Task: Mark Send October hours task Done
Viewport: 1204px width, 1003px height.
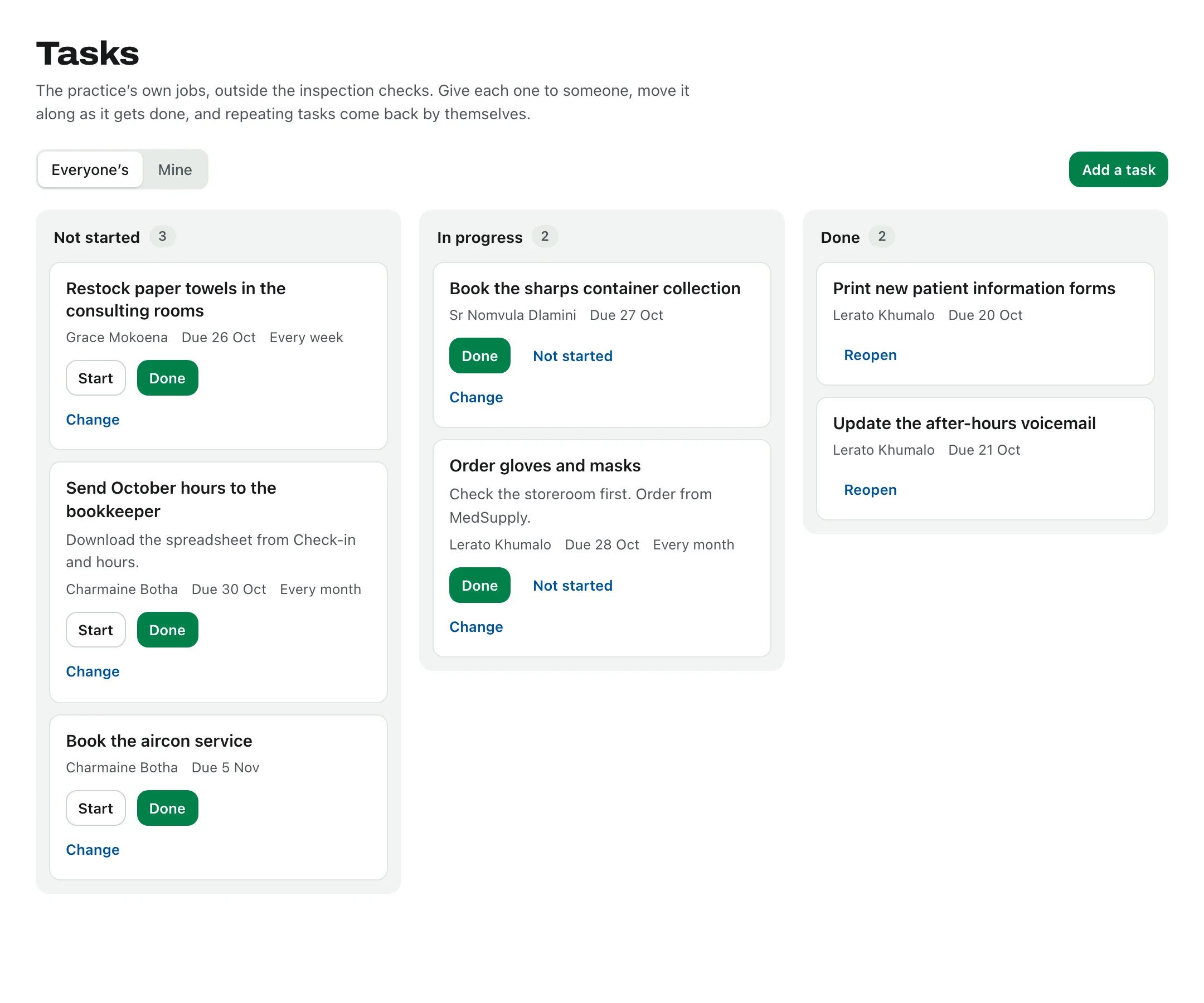Action: point(167,630)
